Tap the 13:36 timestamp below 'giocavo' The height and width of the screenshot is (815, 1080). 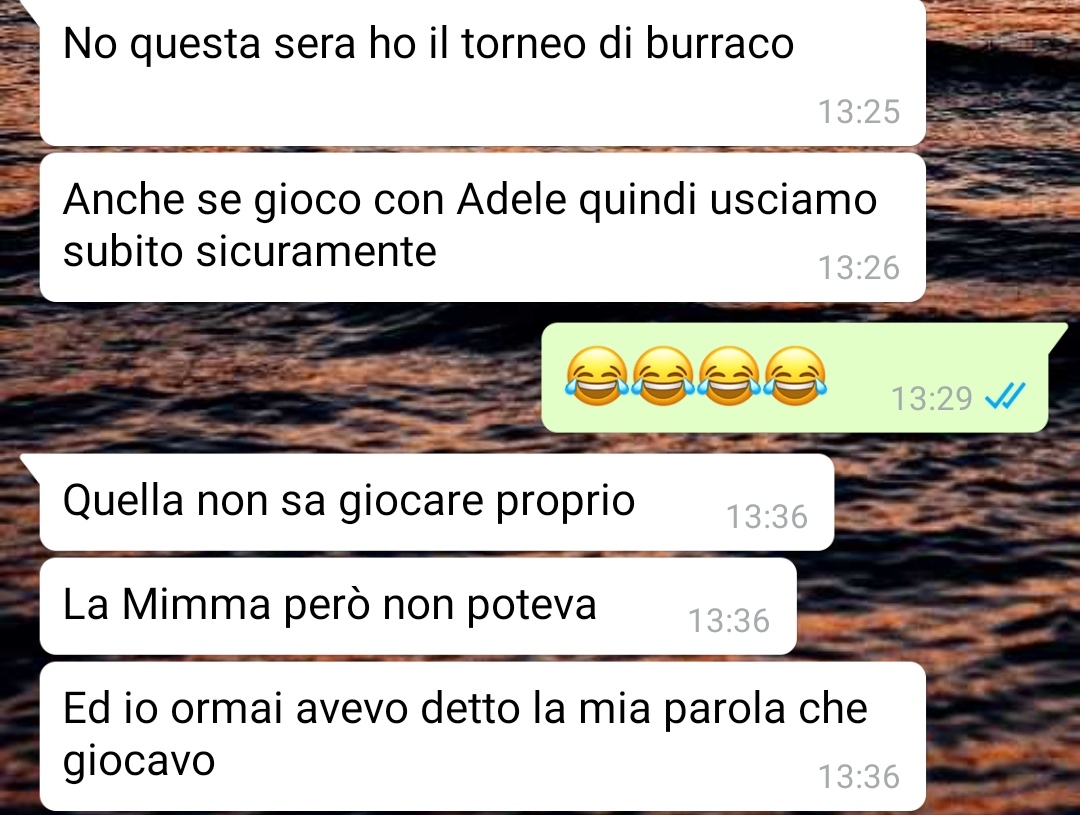(x=859, y=776)
